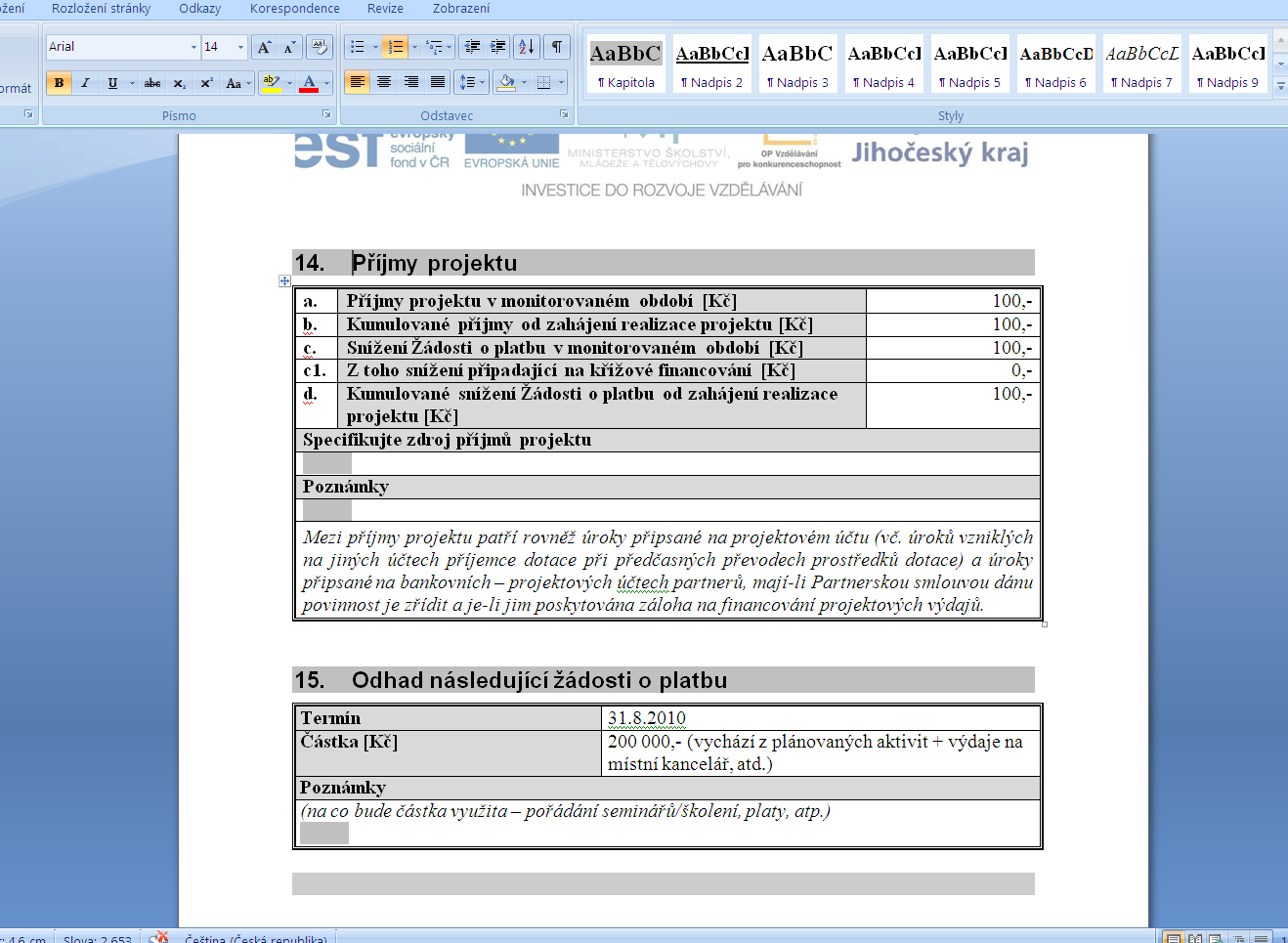1288x943 pixels.
Task: Expand numbering library dropdown
Action: click(413, 47)
